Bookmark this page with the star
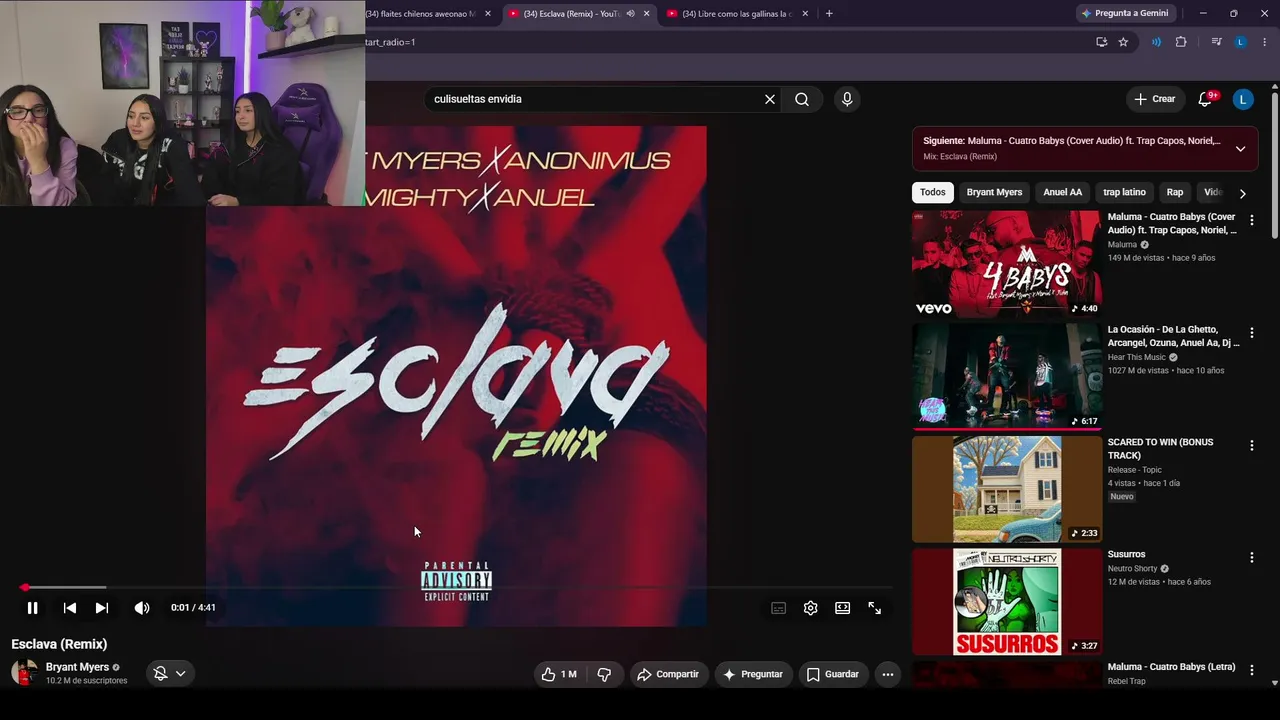 coord(1123,42)
